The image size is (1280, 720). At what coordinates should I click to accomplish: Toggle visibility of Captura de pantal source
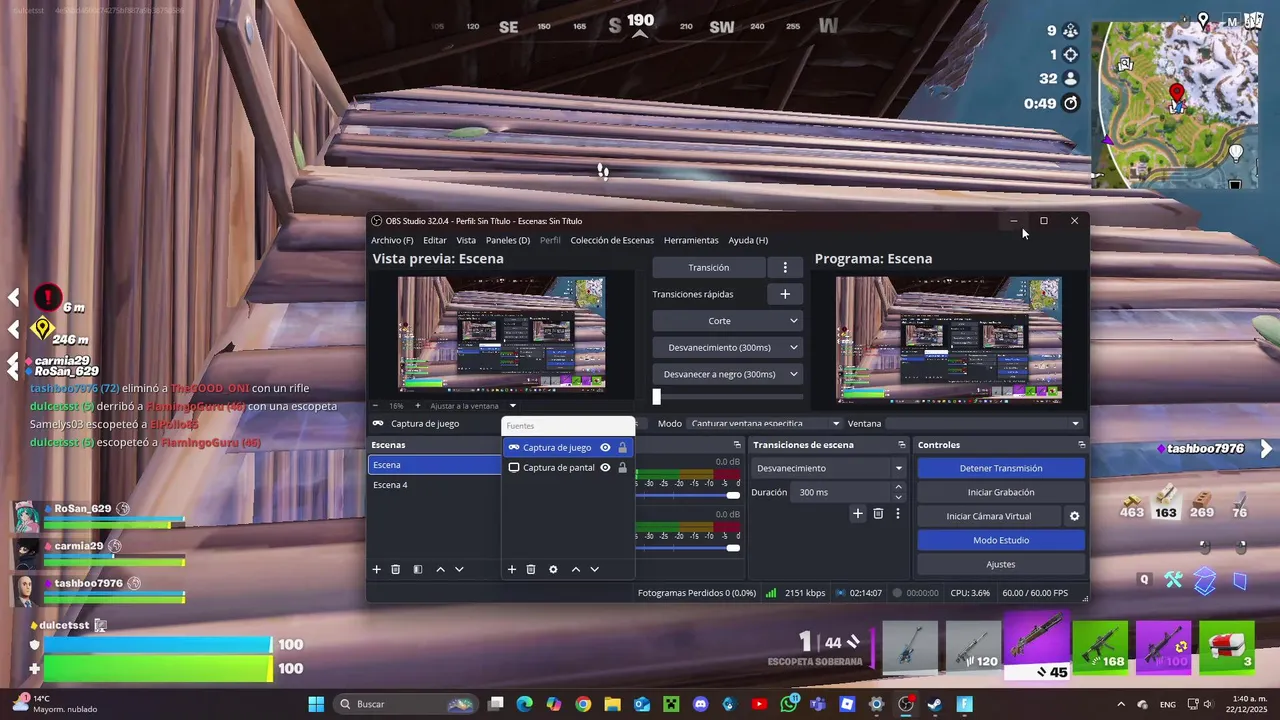coord(605,467)
